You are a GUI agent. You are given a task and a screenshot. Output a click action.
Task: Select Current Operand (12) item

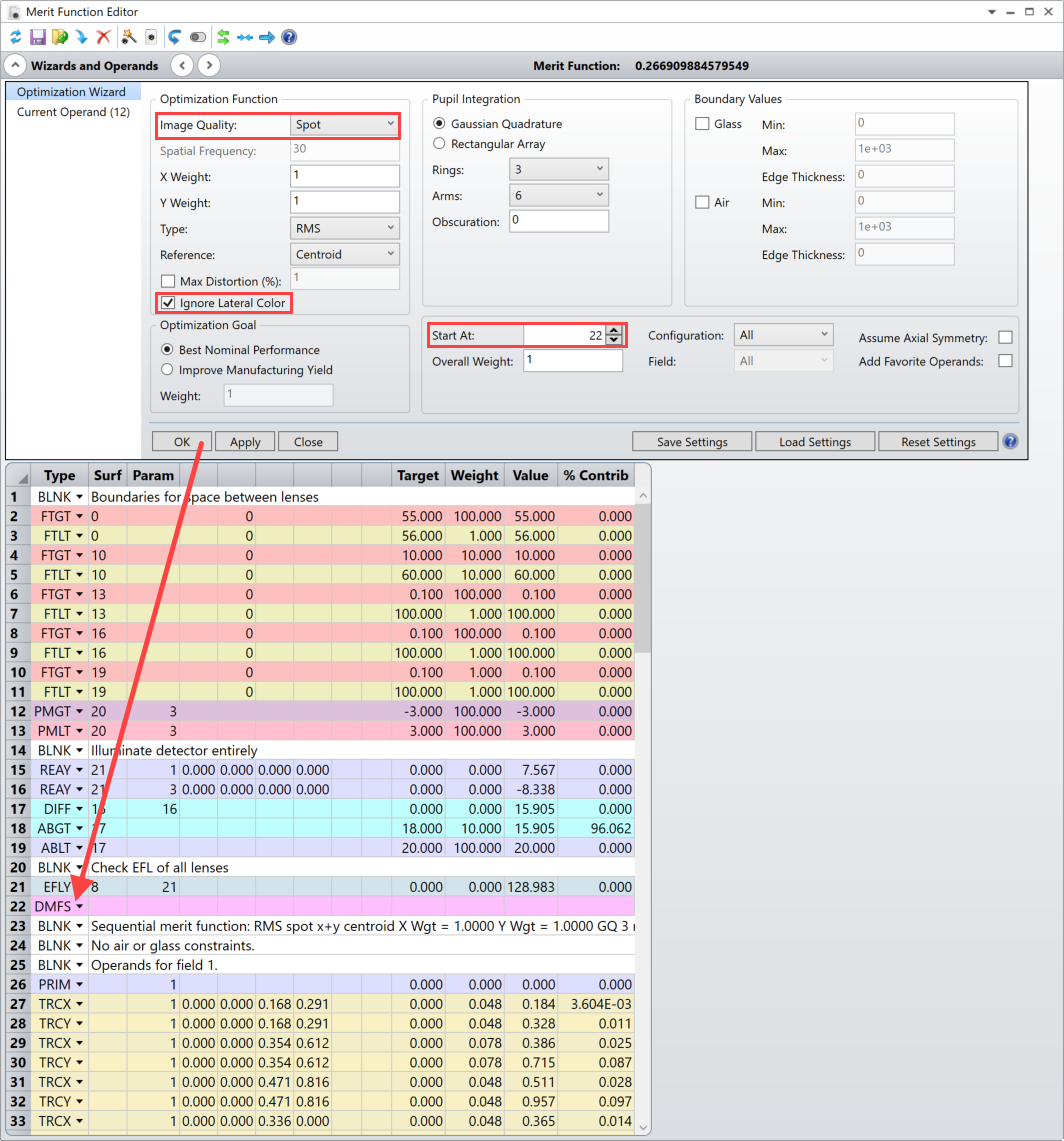point(74,112)
